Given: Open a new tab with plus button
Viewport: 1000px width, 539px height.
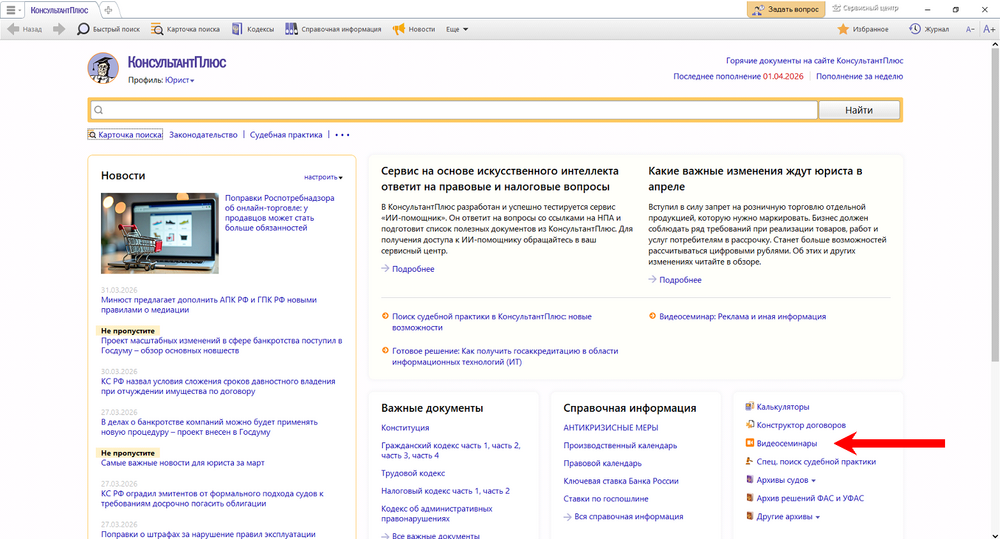Looking at the screenshot, I should pyautogui.click(x=108, y=9).
